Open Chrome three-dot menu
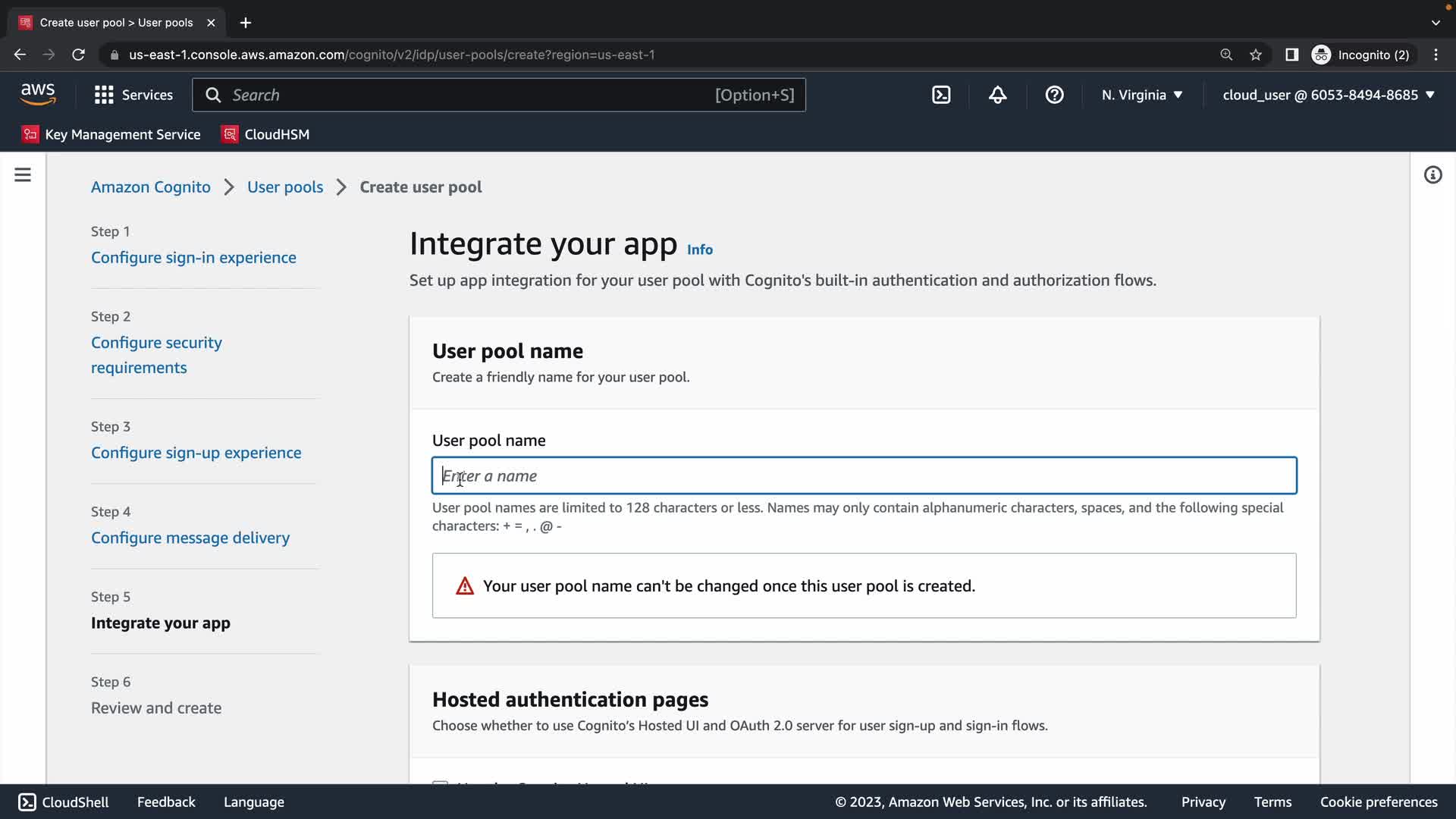Image resolution: width=1456 pixels, height=819 pixels. pos(1436,55)
